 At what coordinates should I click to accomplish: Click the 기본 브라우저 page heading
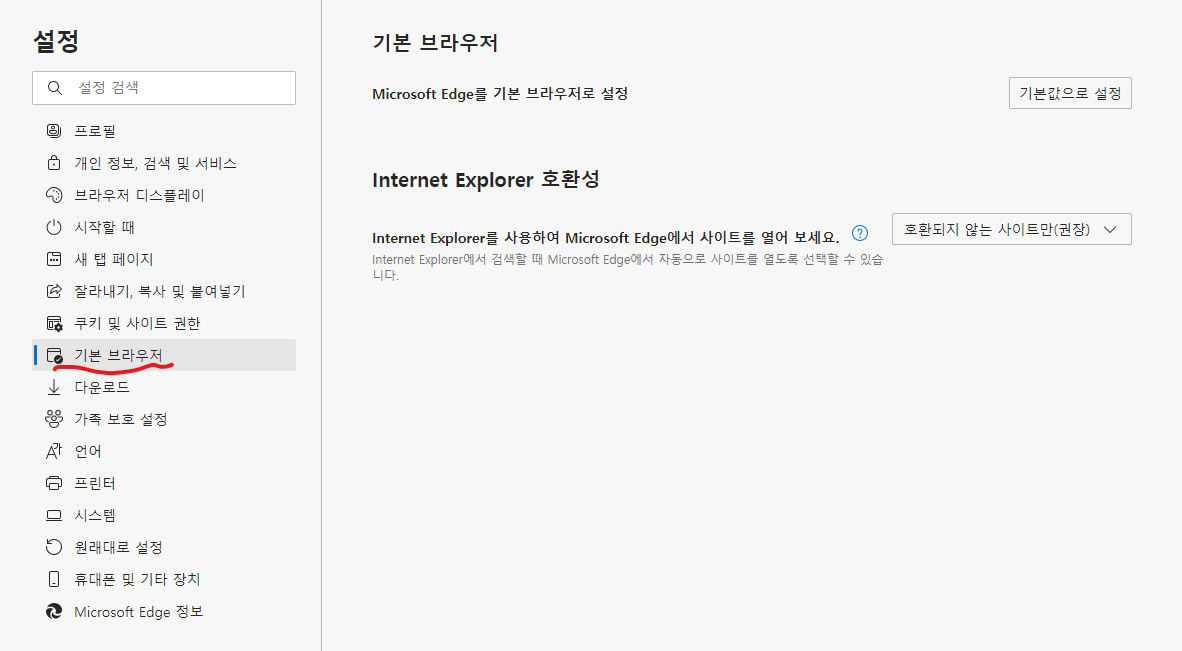coord(435,43)
